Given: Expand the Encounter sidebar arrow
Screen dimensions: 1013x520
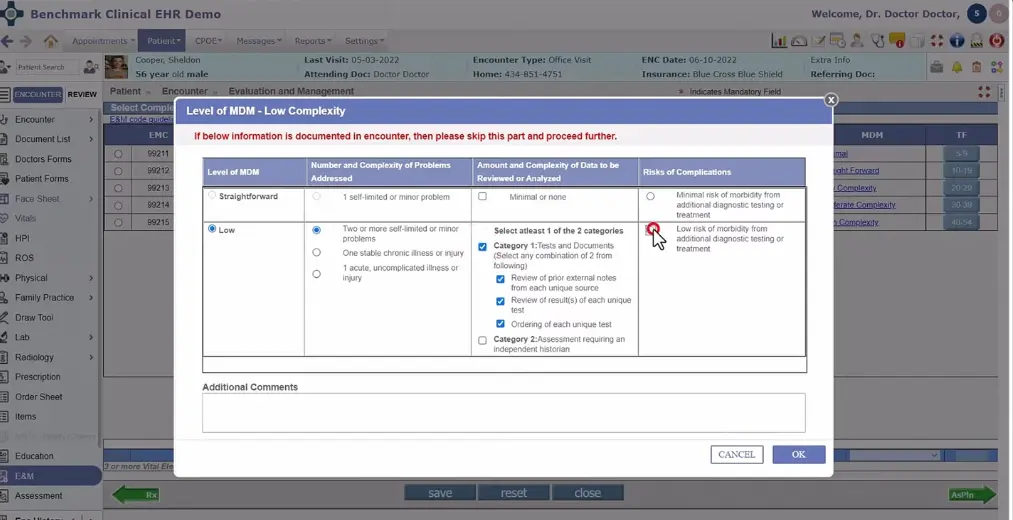Looking at the screenshot, I should (x=91, y=120).
